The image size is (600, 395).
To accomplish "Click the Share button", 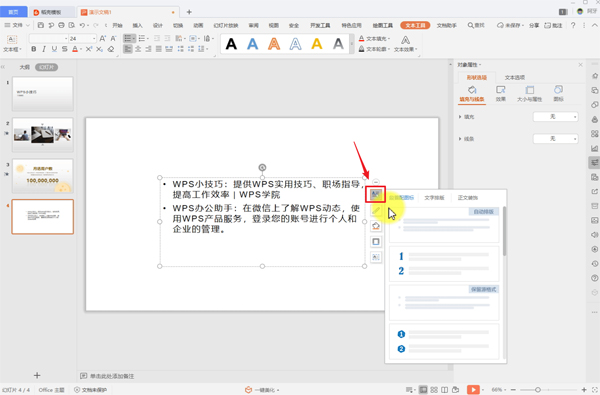I will [x=534, y=25].
